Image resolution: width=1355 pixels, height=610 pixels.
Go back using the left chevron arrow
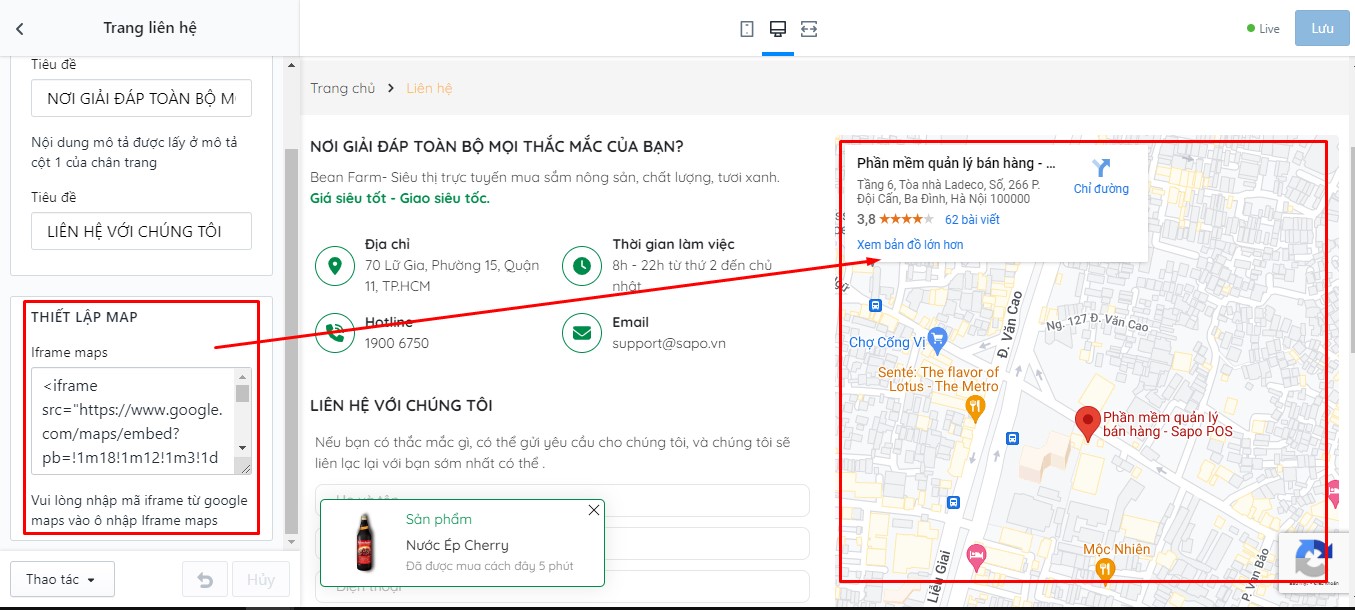coord(20,29)
